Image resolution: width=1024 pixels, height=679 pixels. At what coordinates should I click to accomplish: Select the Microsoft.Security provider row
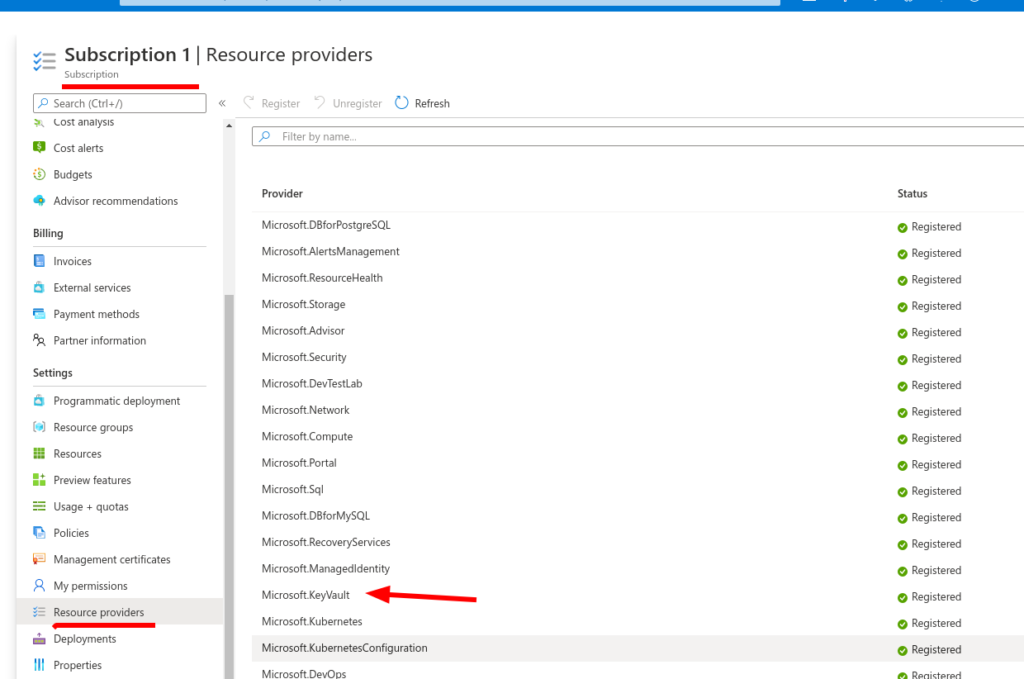point(637,357)
